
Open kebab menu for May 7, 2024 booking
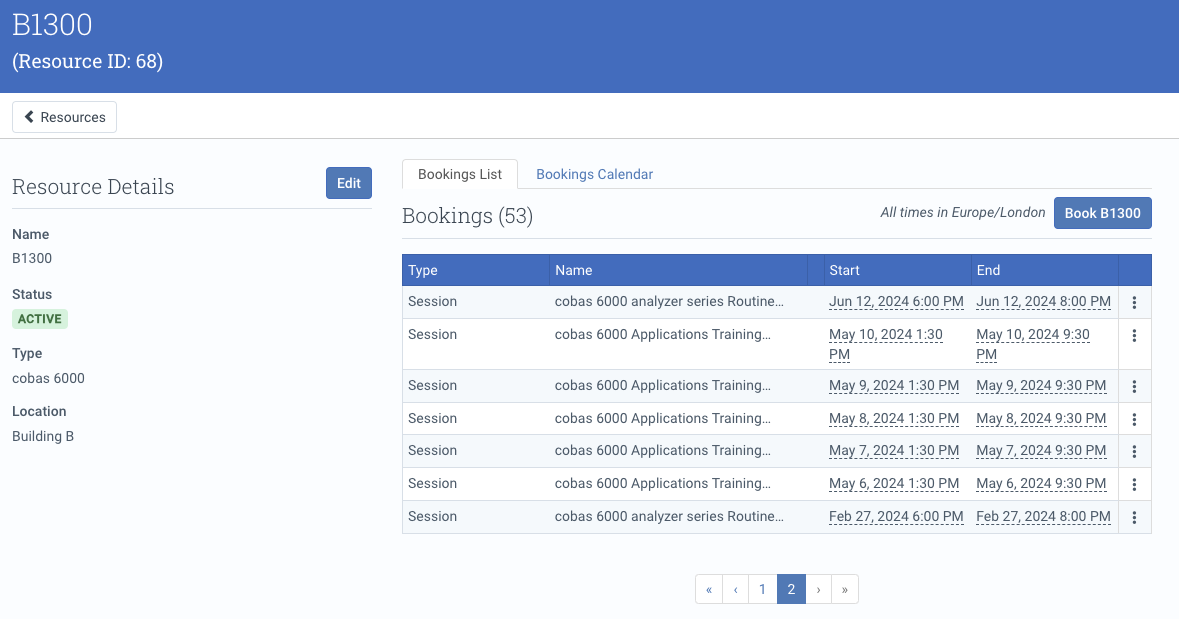tap(1134, 451)
